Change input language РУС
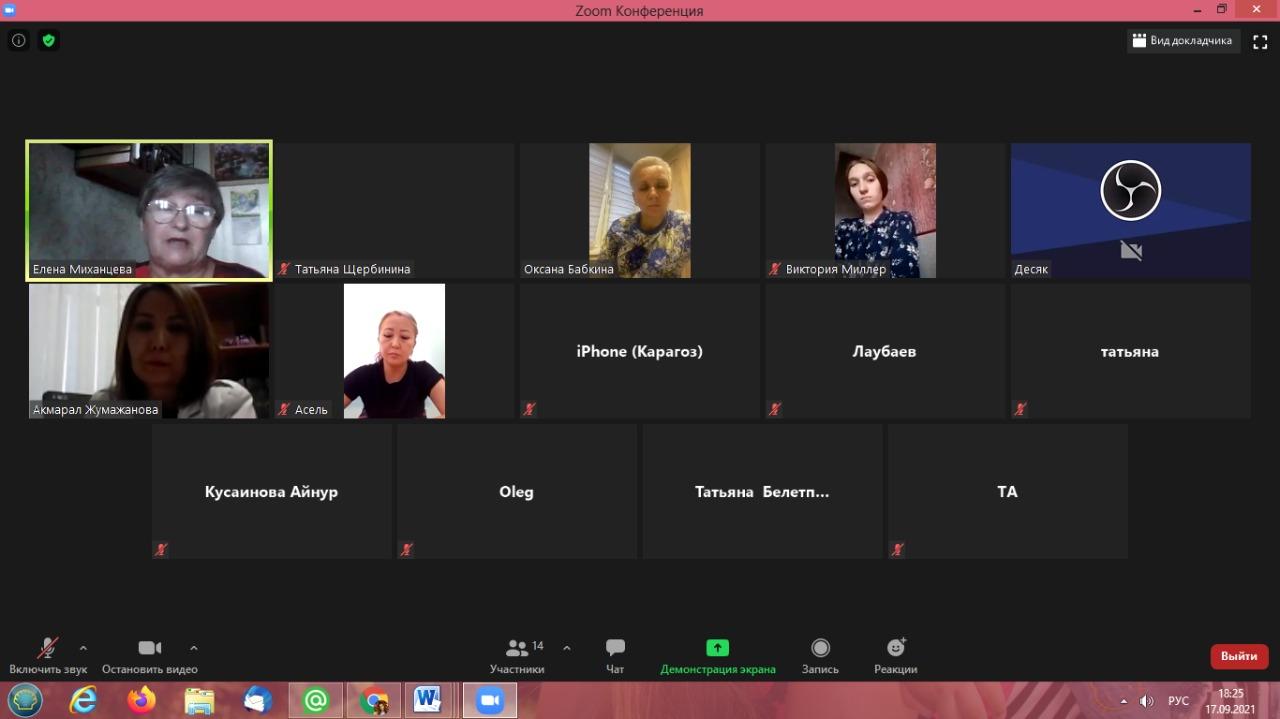This screenshot has width=1280, height=719. [1179, 701]
